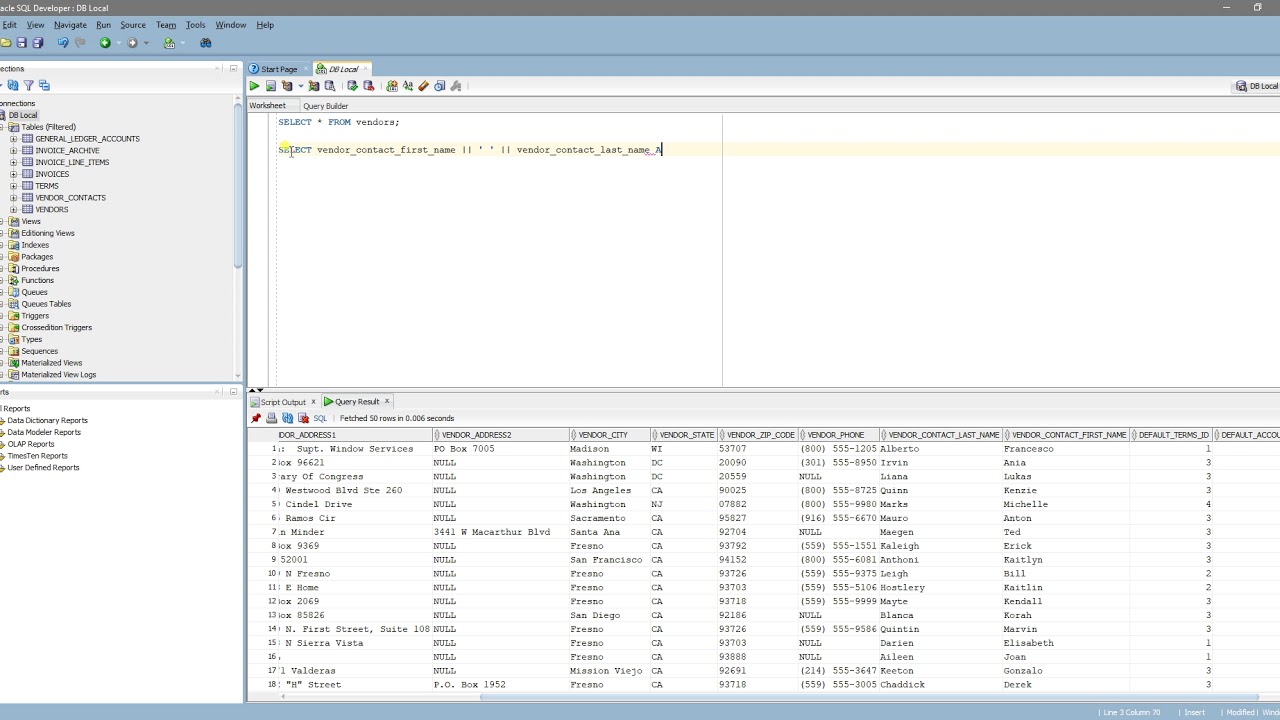1280x720 pixels.
Task: Clear the worksheet with the eraser icon
Action: click(x=423, y=86)
